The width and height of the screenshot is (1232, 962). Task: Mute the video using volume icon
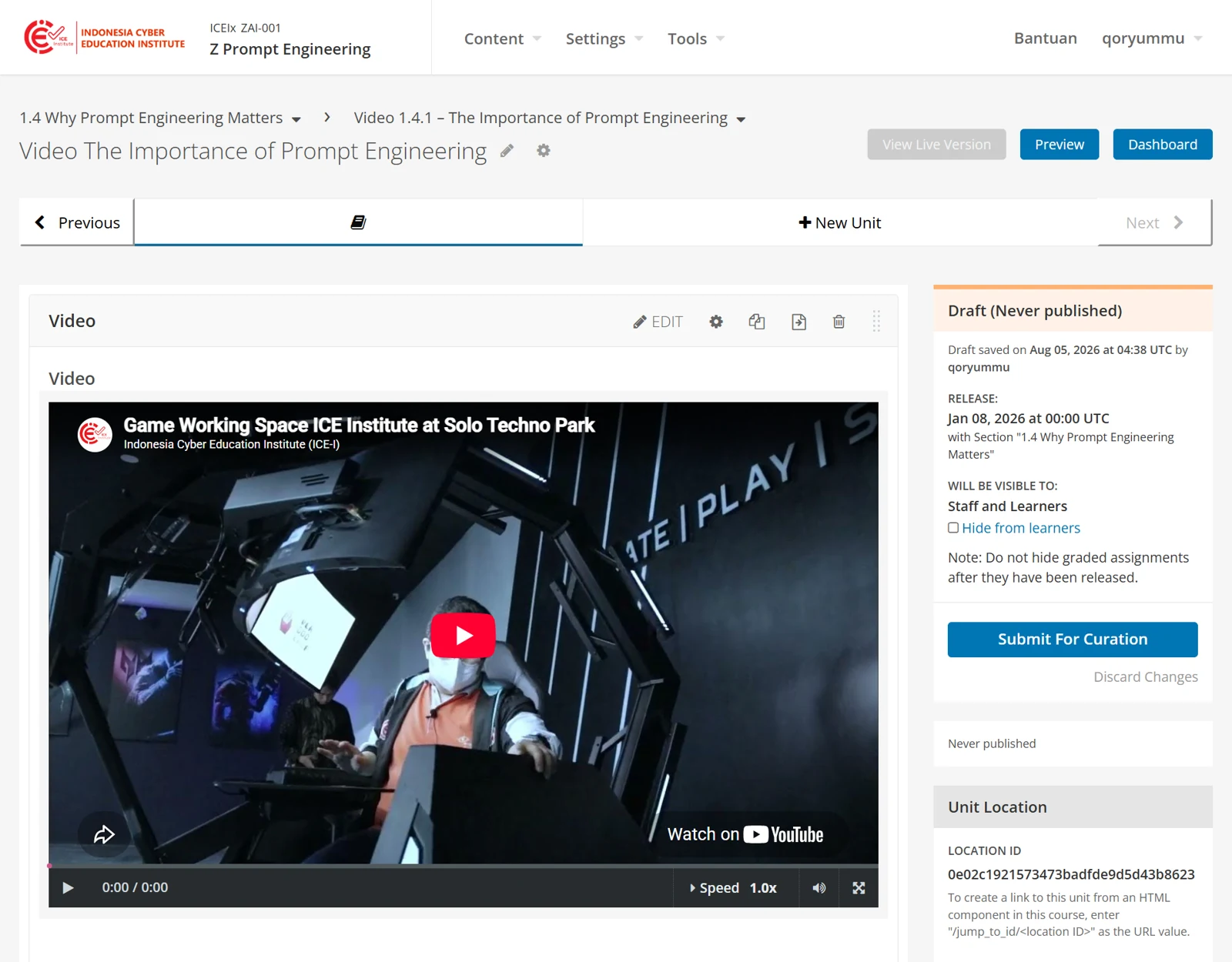pos(819,888)
